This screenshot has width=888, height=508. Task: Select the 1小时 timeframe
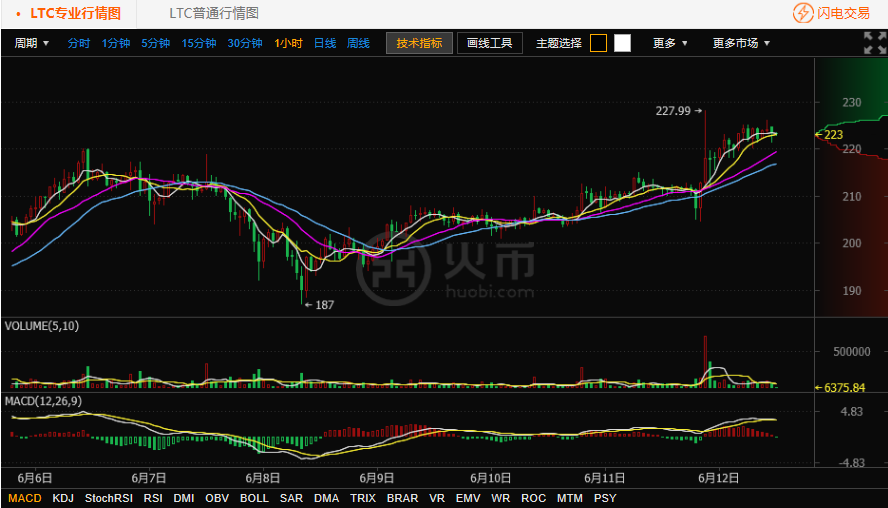tap(288, 43)
